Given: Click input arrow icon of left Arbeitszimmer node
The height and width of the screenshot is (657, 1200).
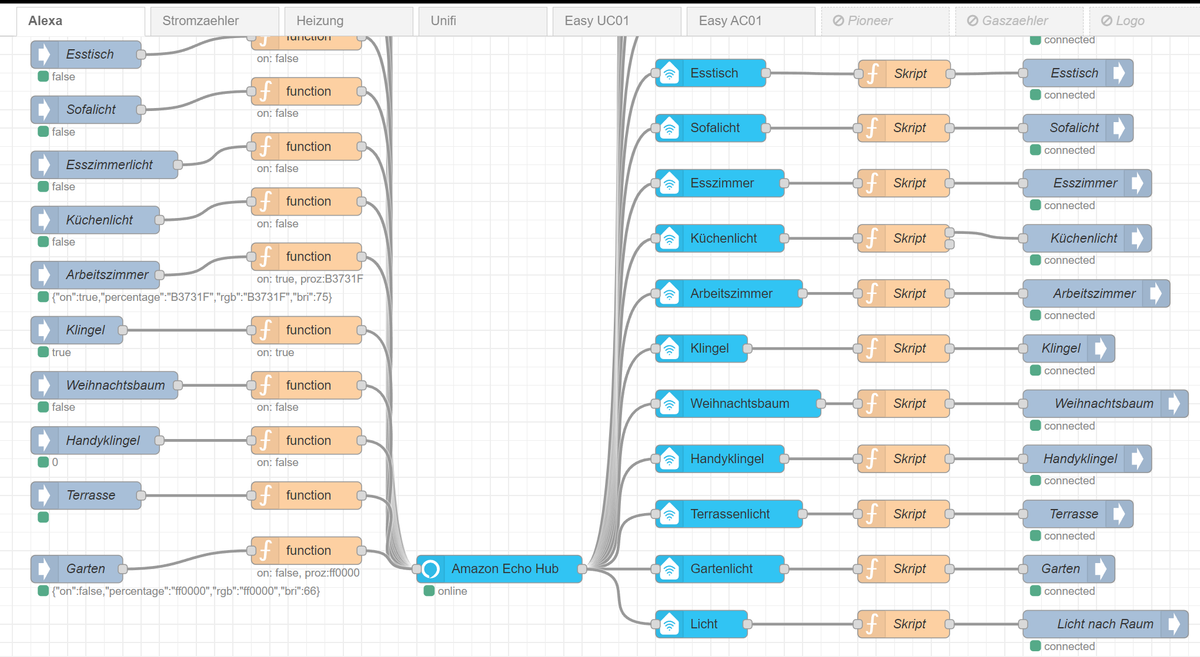Looking at the screenshot, I should [x=44, y=275].
